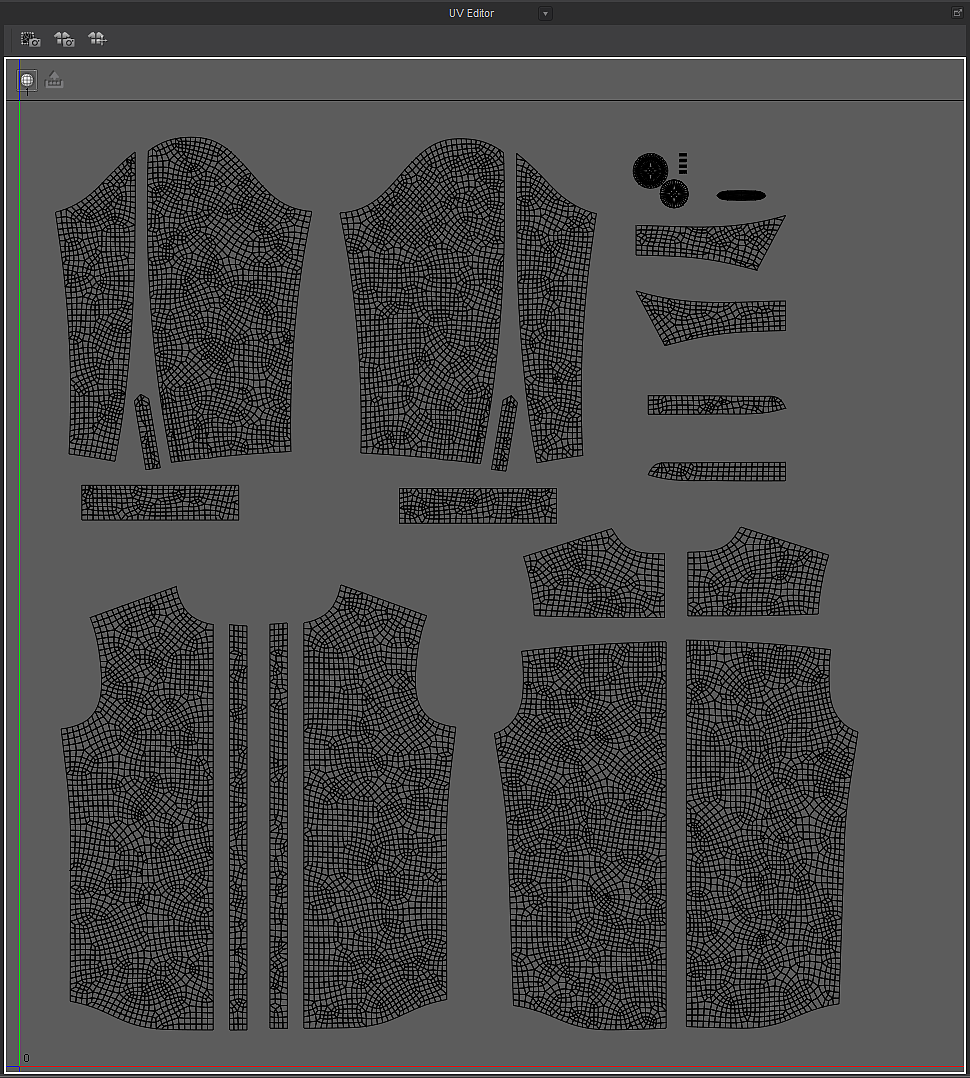The width and height of the screenshot is (970, 1078).
Task: Open the UV Editor panel dropdown arrow
Action: [545, 14]
